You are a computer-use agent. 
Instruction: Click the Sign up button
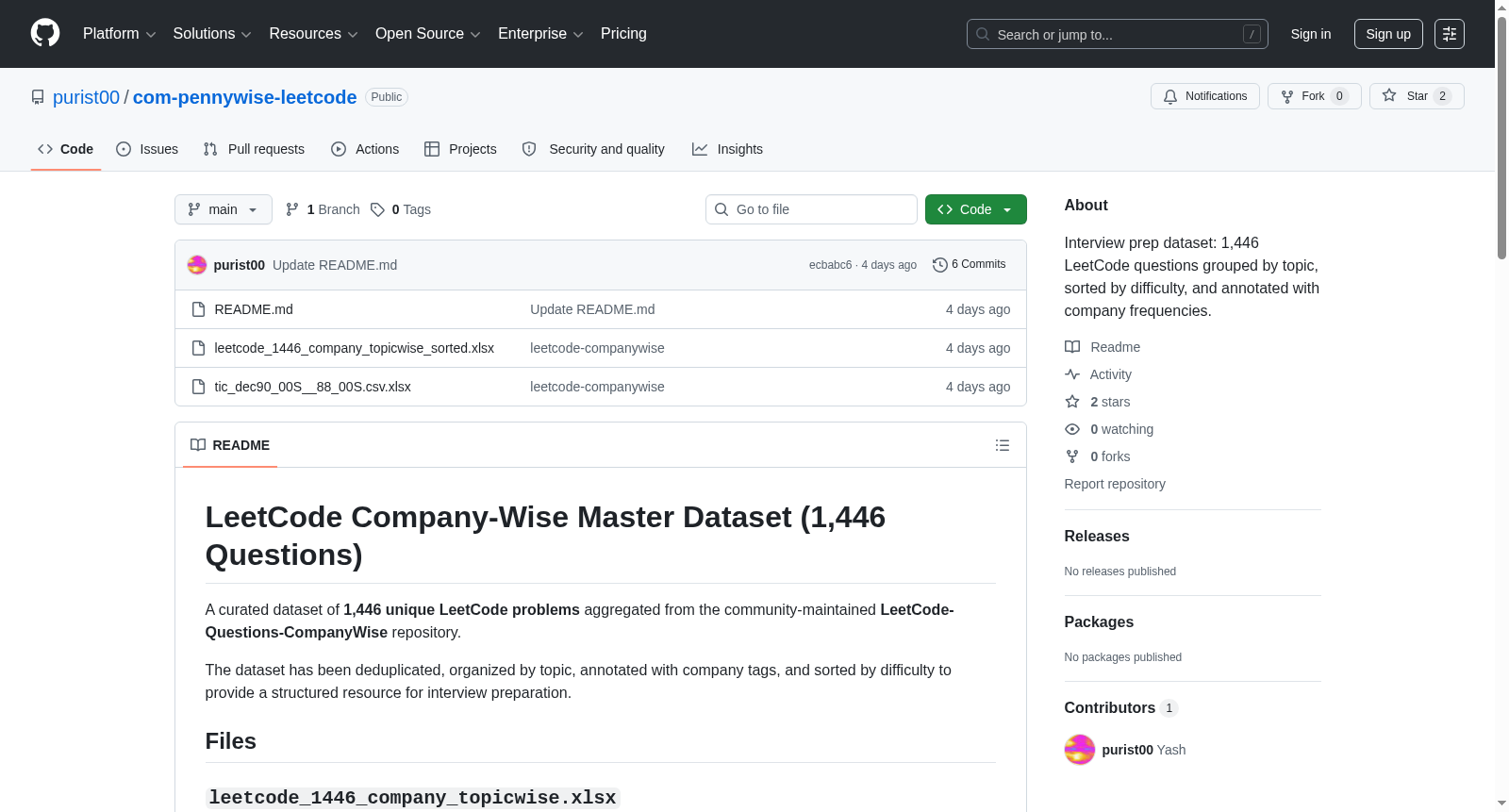click(x=1388, y=34)
